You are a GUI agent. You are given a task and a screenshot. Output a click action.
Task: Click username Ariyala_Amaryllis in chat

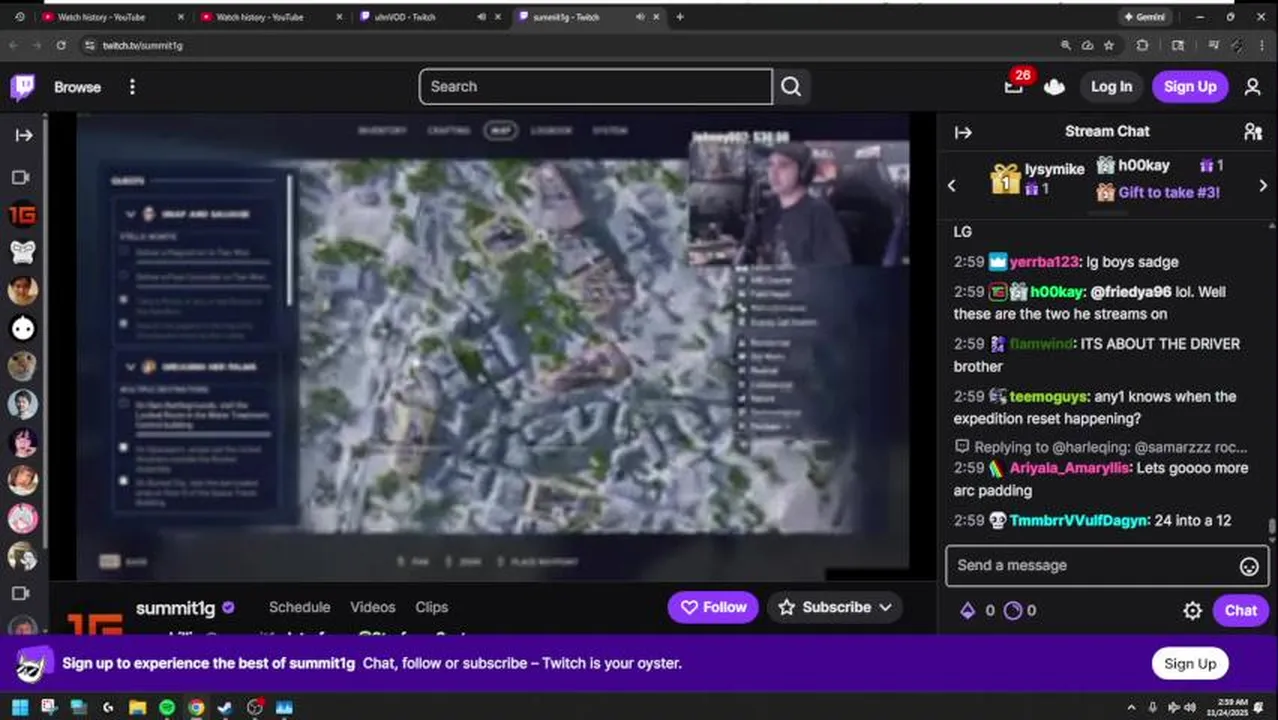click(1068, 468)
